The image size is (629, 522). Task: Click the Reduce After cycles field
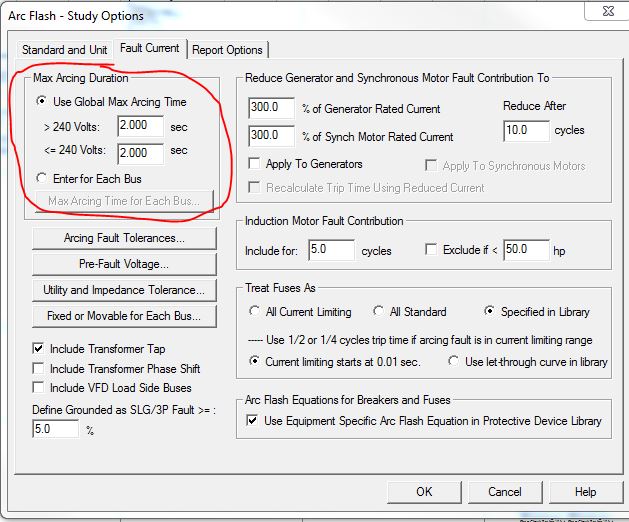(x=526, y=130)
